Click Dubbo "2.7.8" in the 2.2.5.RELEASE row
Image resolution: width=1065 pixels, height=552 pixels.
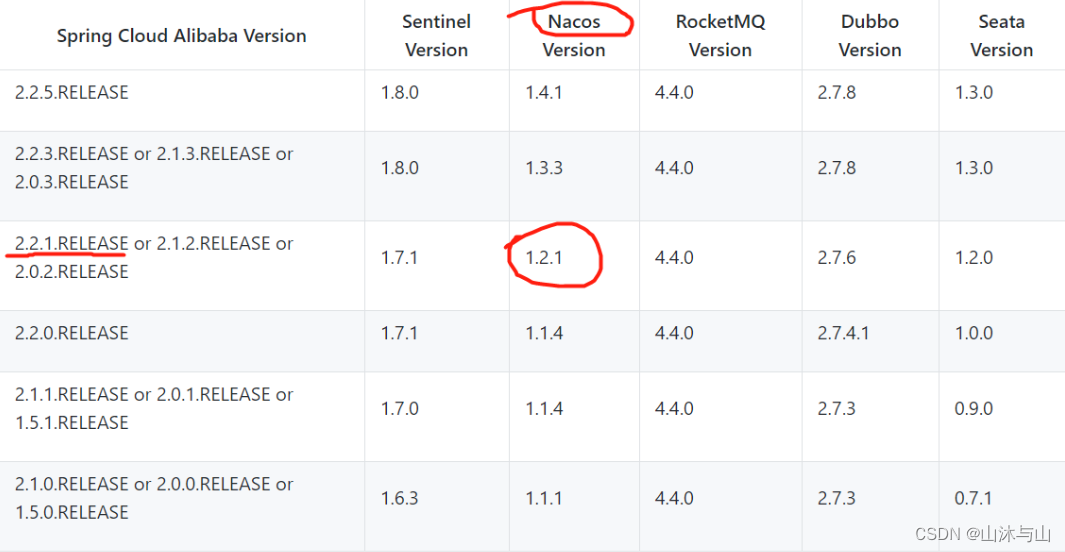pyautogui.click(x=836, y=92)
